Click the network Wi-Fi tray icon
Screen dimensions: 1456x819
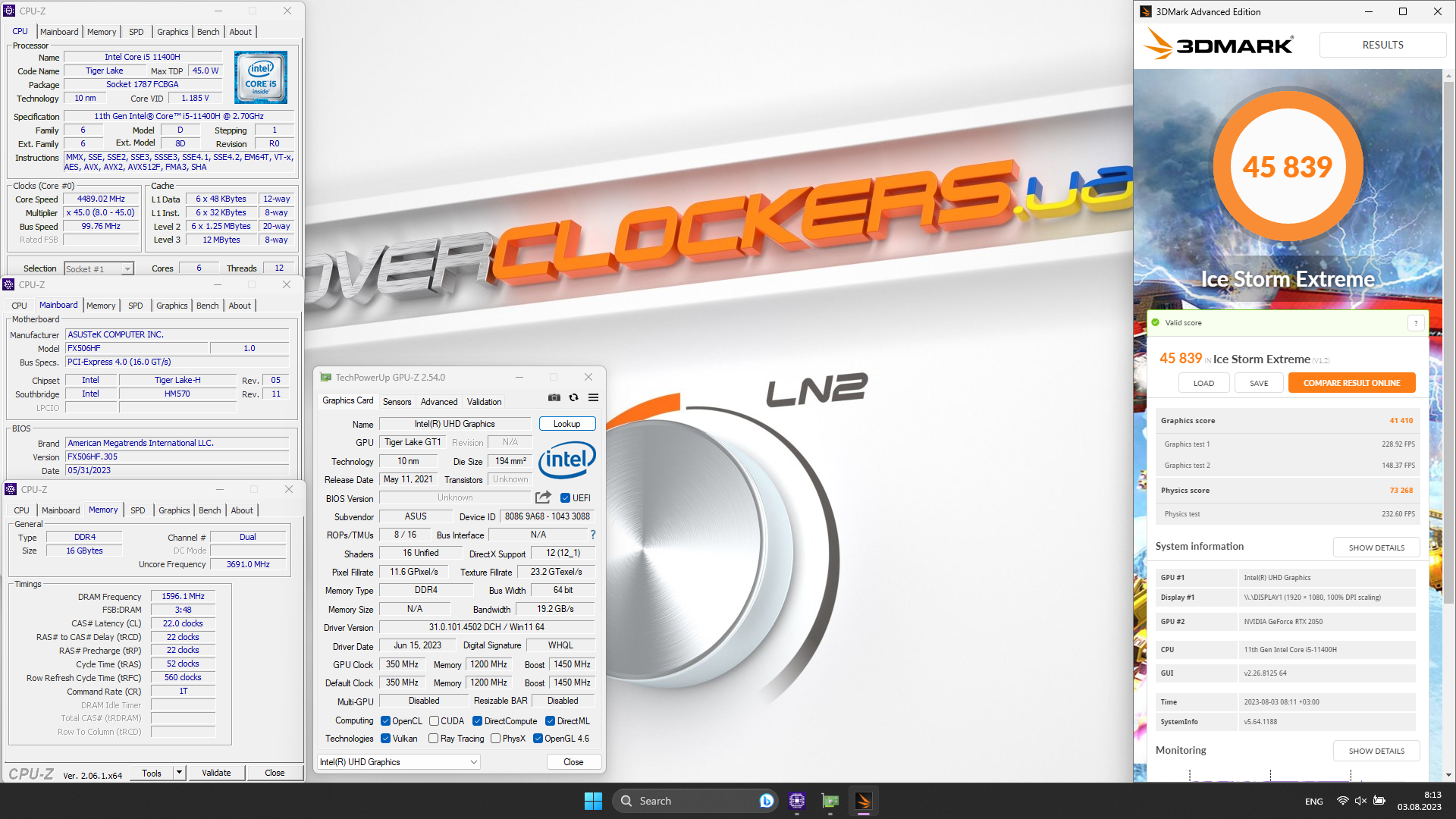[x=1342, y=801]
